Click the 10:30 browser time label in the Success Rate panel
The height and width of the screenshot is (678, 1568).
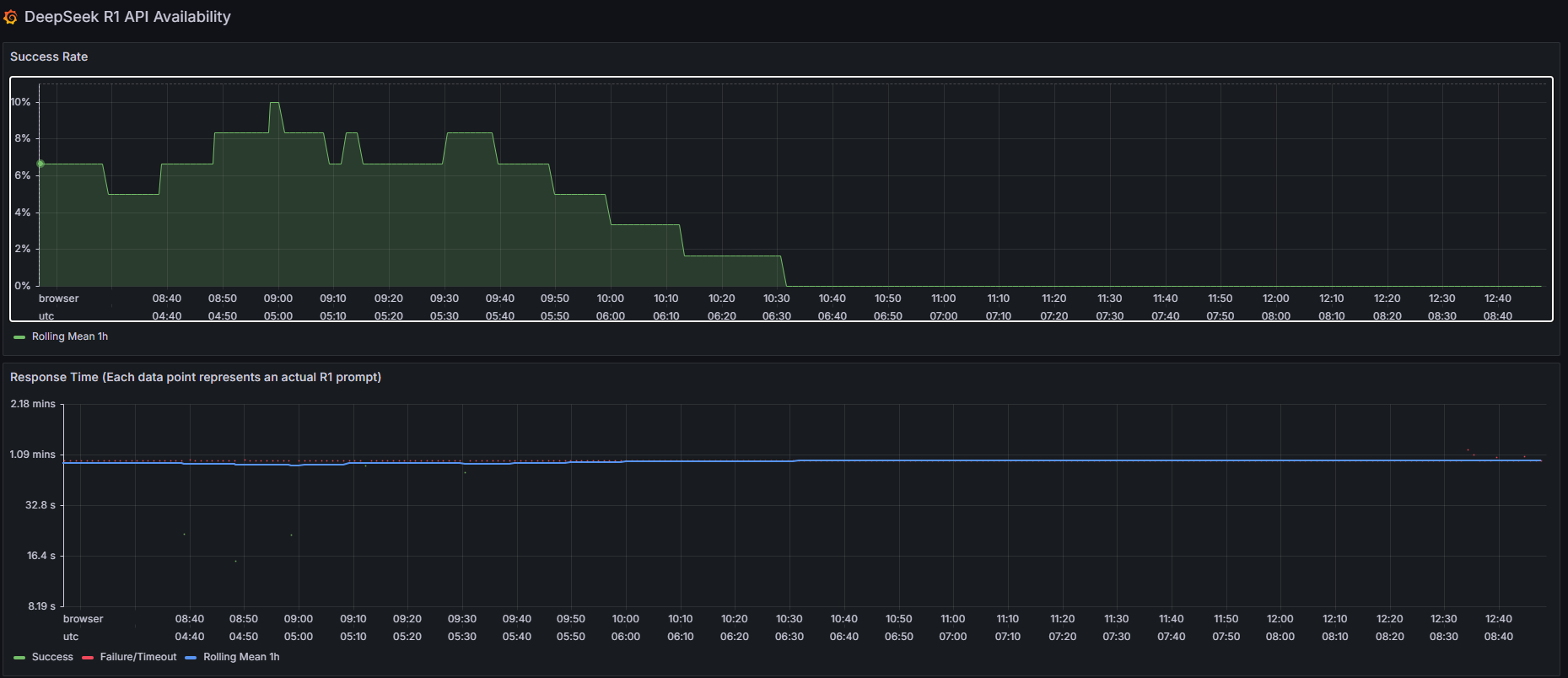(x=777, y=299)
